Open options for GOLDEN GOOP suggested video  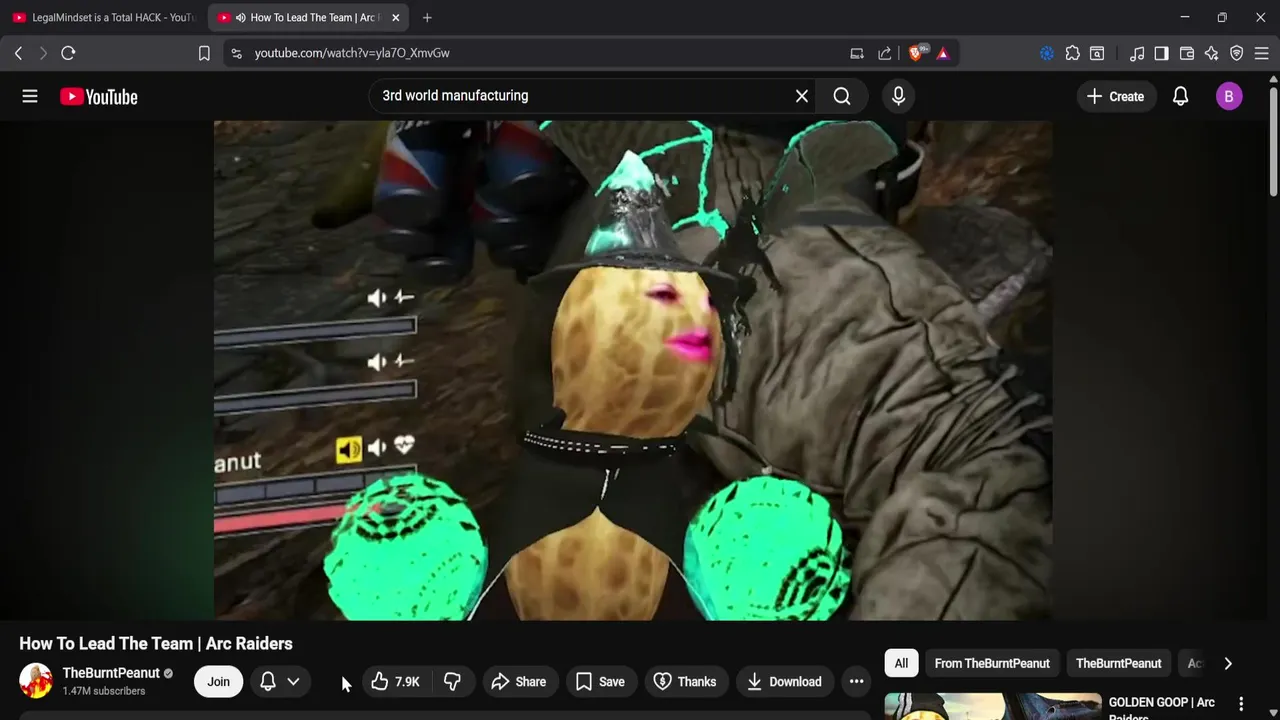click(x=1241, y=704)
